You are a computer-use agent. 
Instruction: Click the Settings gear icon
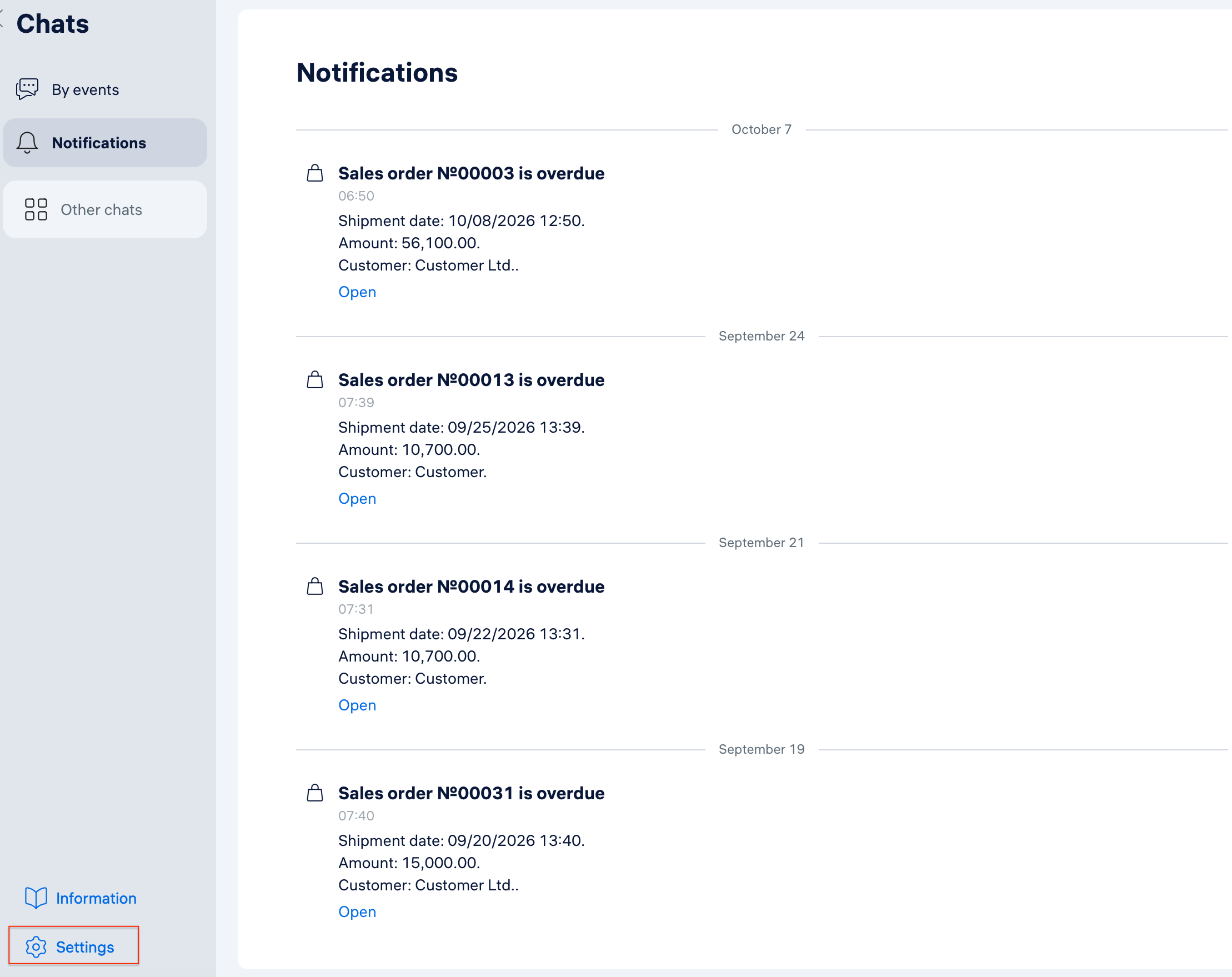coord(36,946)
